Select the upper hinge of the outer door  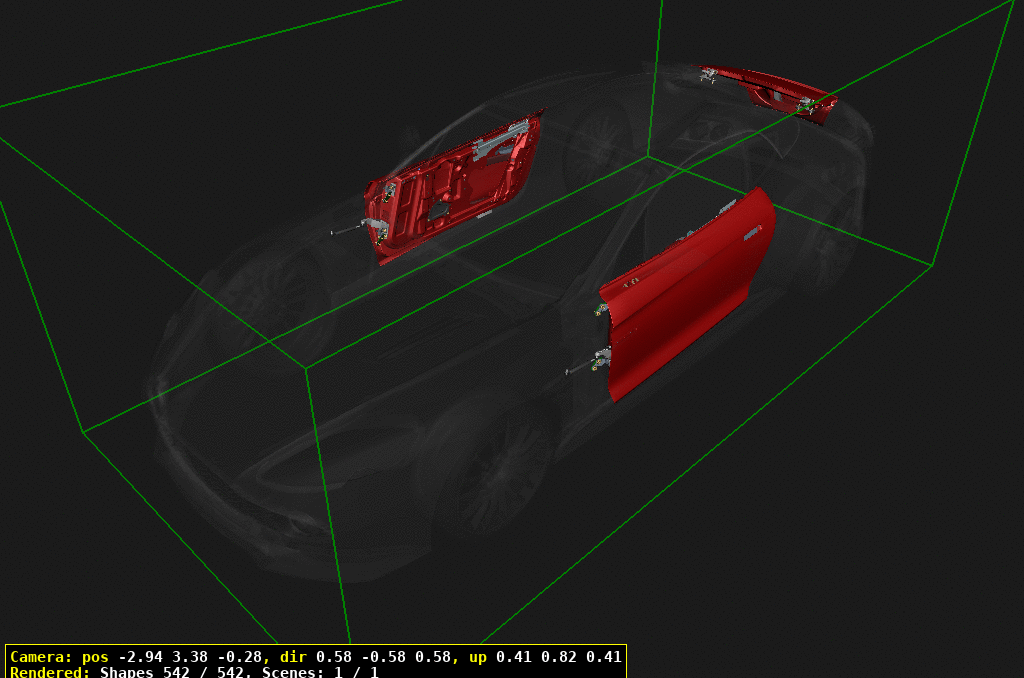pos(603,310)
